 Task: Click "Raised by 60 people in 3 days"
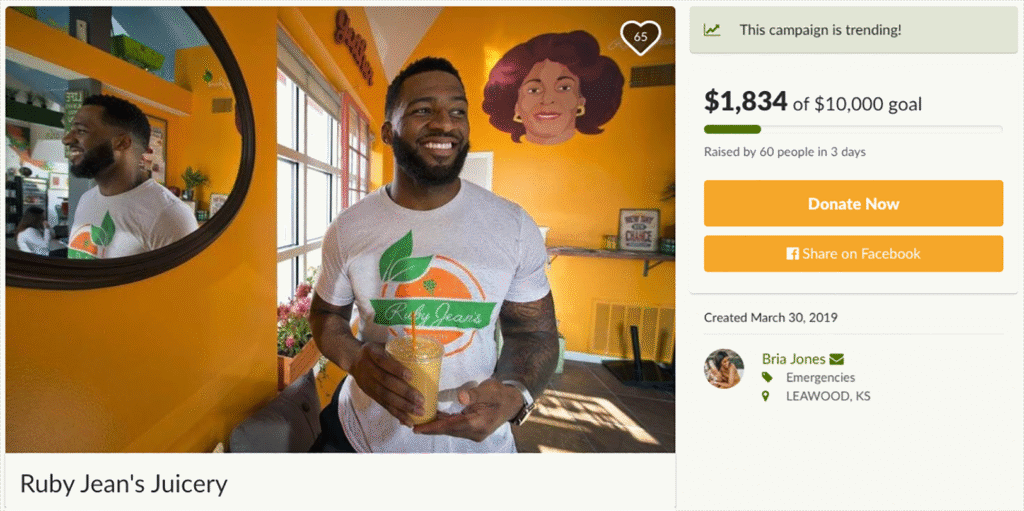click(x=785, y=152)
